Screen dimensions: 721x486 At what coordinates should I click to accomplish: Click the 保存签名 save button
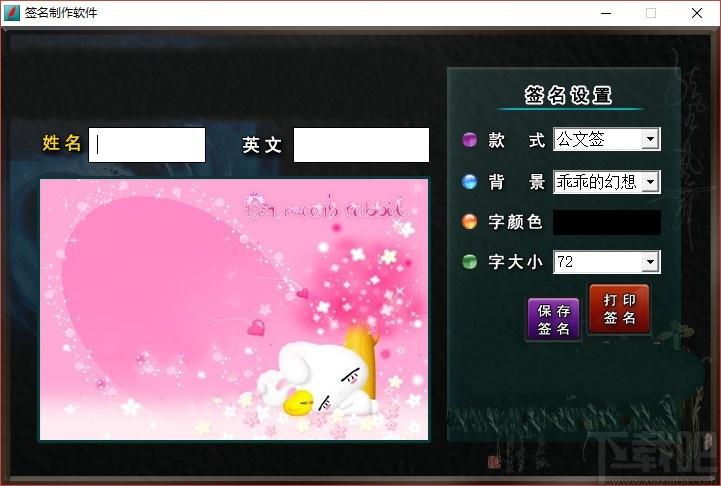click(554, 319)
